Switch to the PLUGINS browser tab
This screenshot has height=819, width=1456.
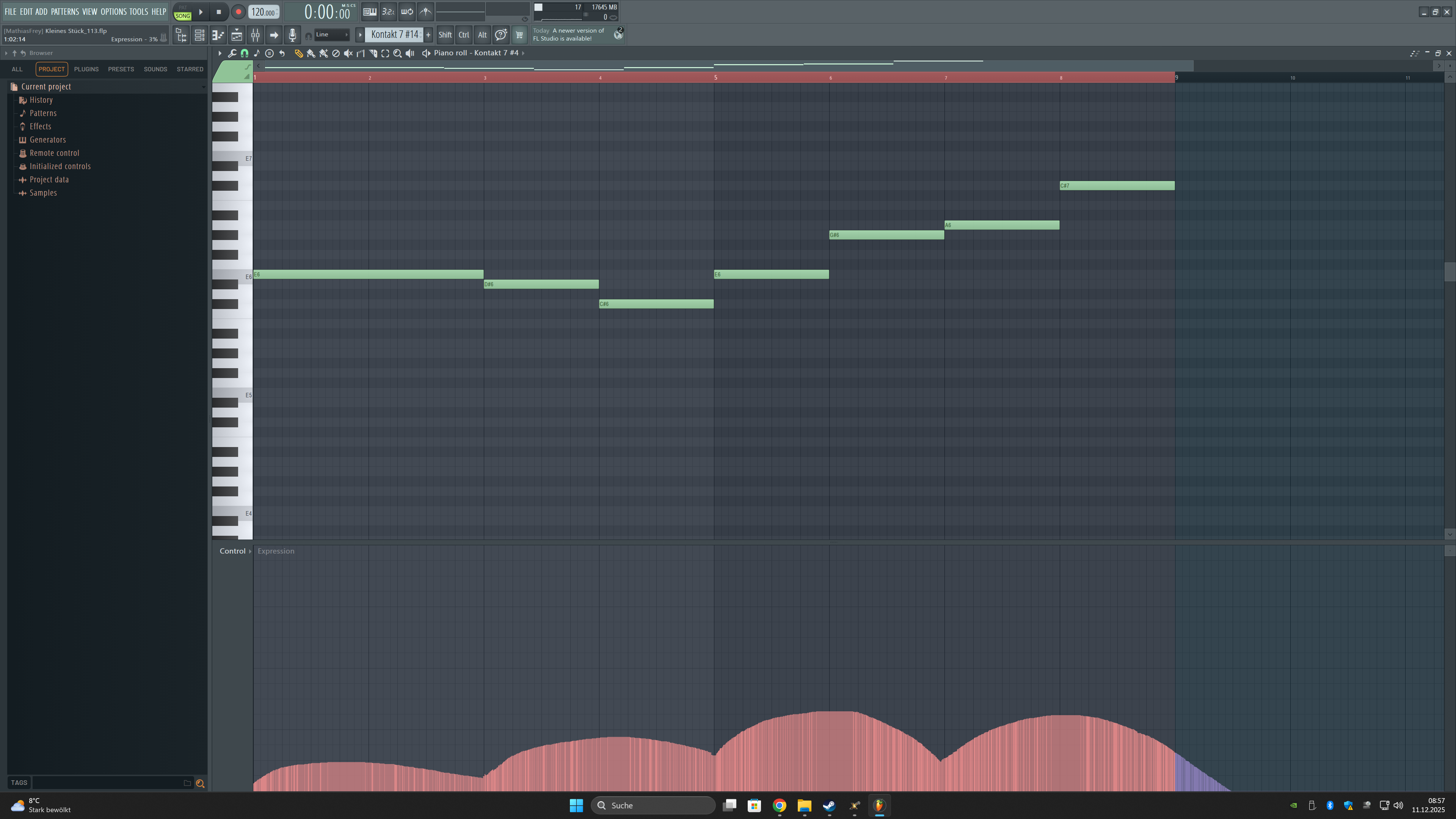pos(86,69)
